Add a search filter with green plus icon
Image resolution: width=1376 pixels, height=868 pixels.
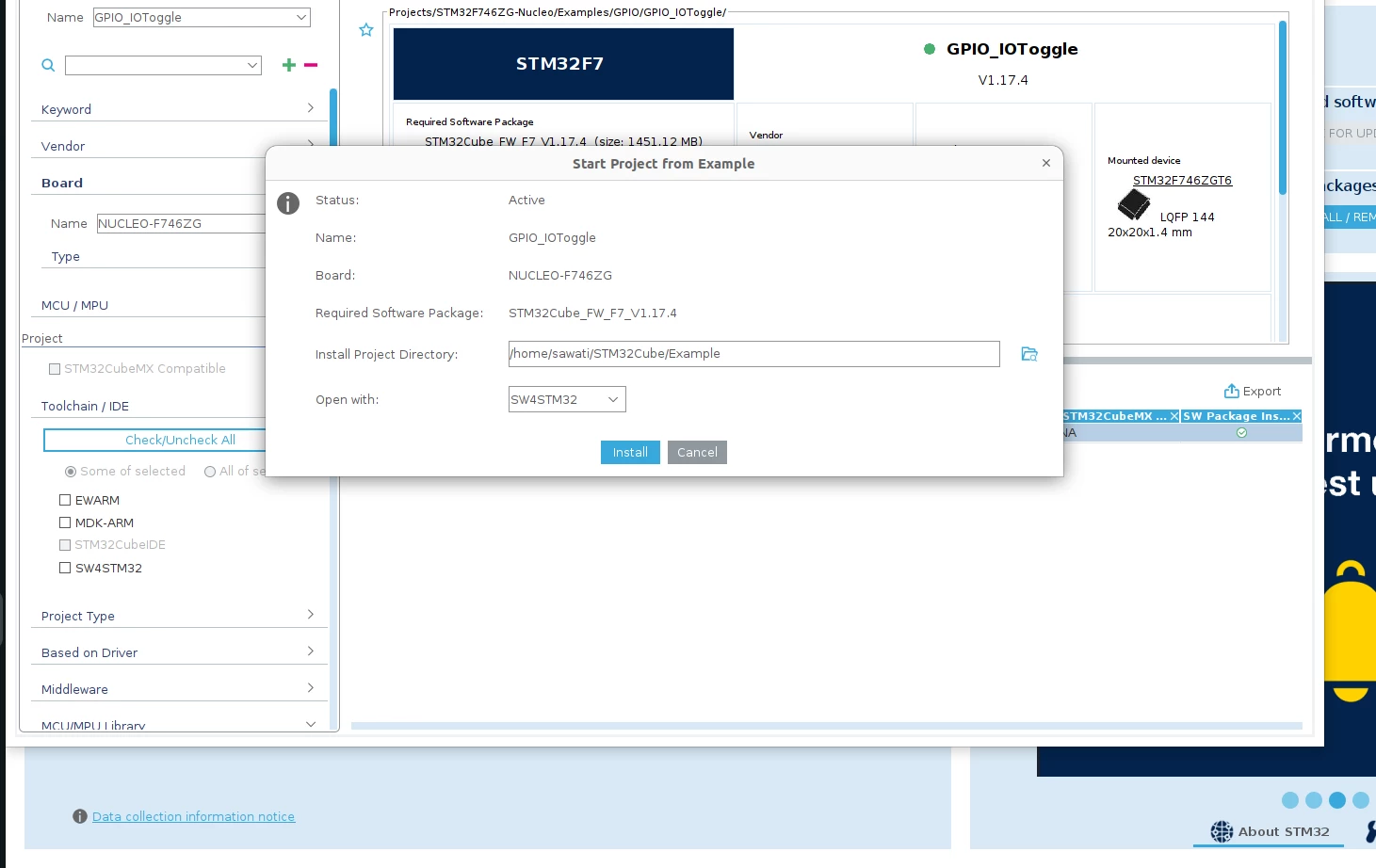[x=289, y=65]
